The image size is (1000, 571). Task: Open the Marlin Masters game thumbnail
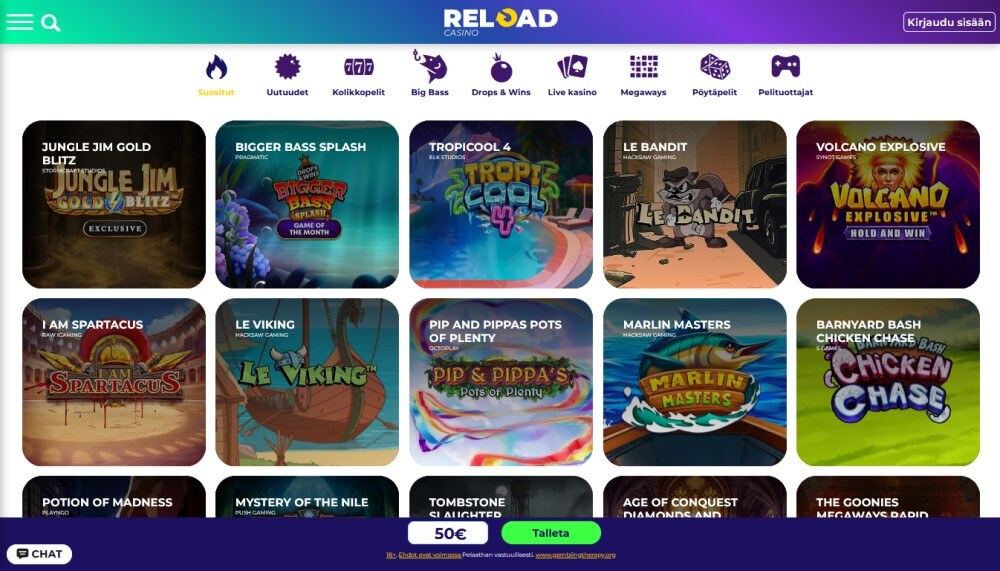pyautogui.click(x=695, y=382)
